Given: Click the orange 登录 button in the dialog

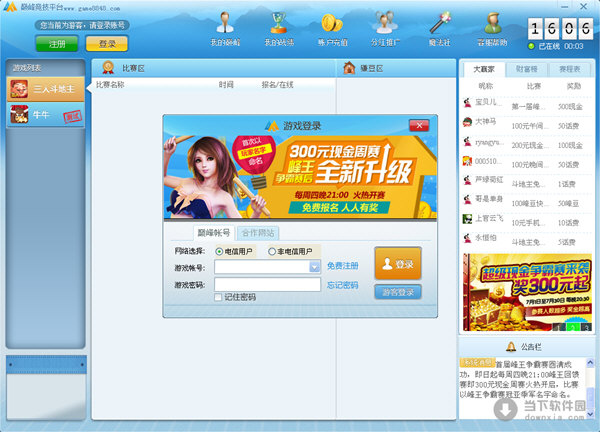Looking at the screenshot, I should (x=397, y=264).
